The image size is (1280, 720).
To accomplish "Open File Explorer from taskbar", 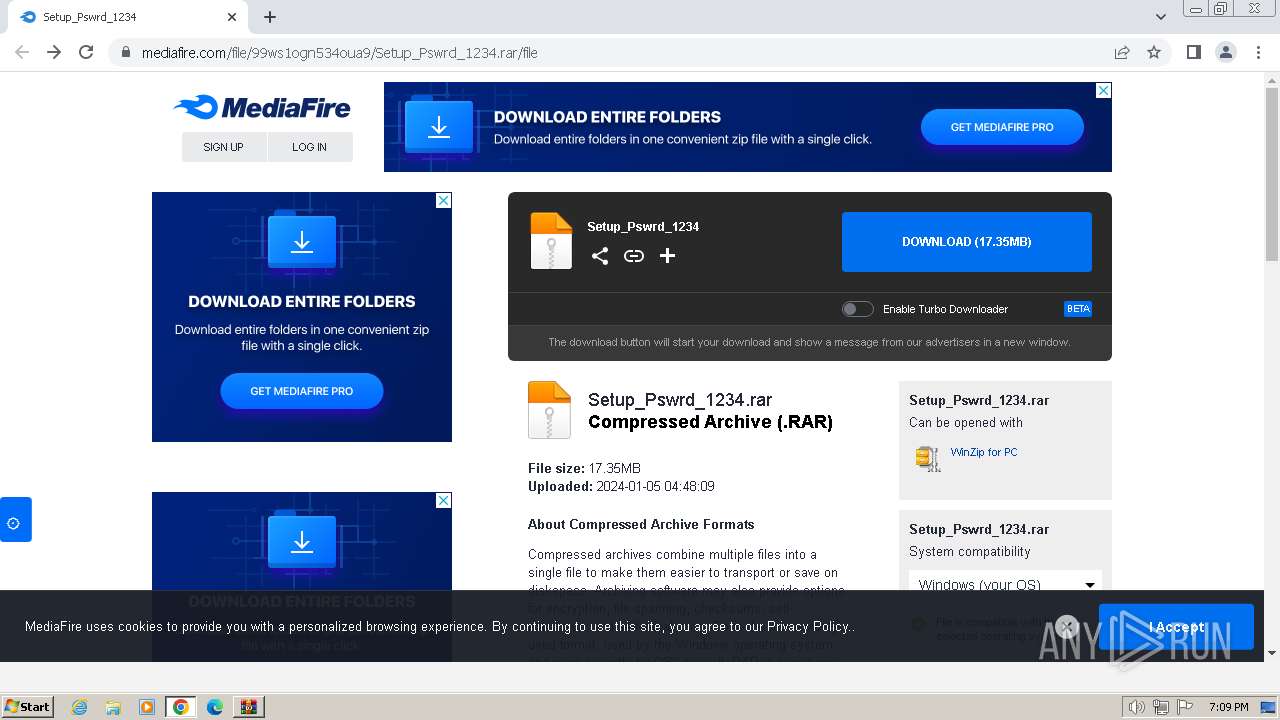I will tap(113, 707).
